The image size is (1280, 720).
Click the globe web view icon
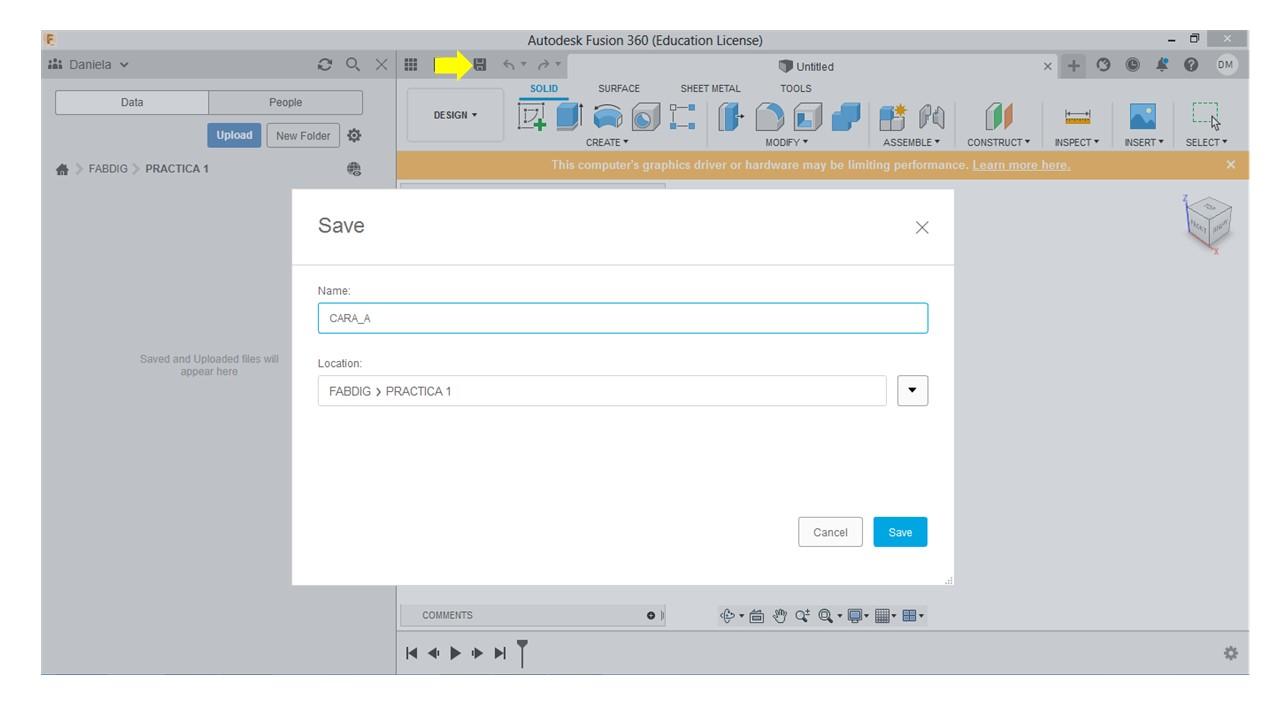pyautogui.click(x=354, y=168)
